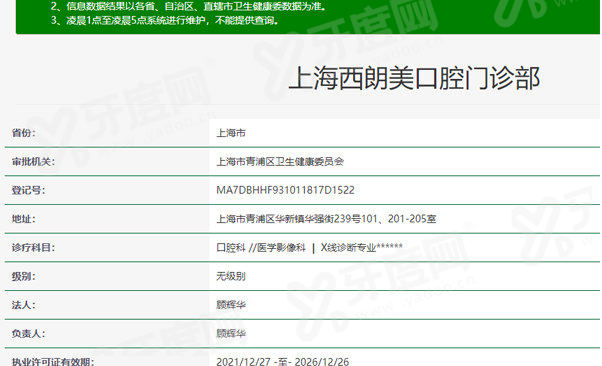Click the 诊疗科目 label
The width and height of the screenshot is (602, 366).
point(33,248)
